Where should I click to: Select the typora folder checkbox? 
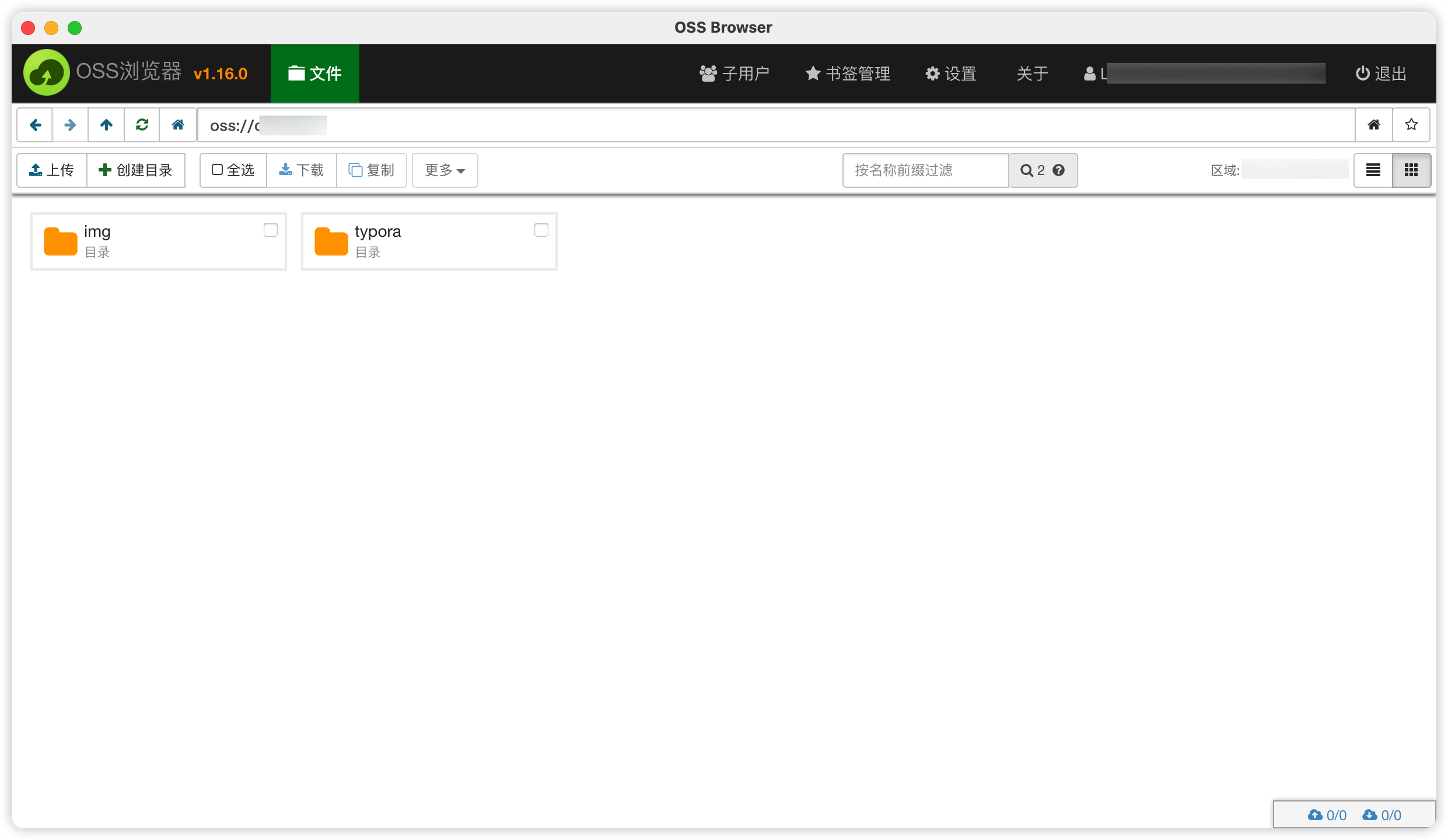tap(541, 230)
